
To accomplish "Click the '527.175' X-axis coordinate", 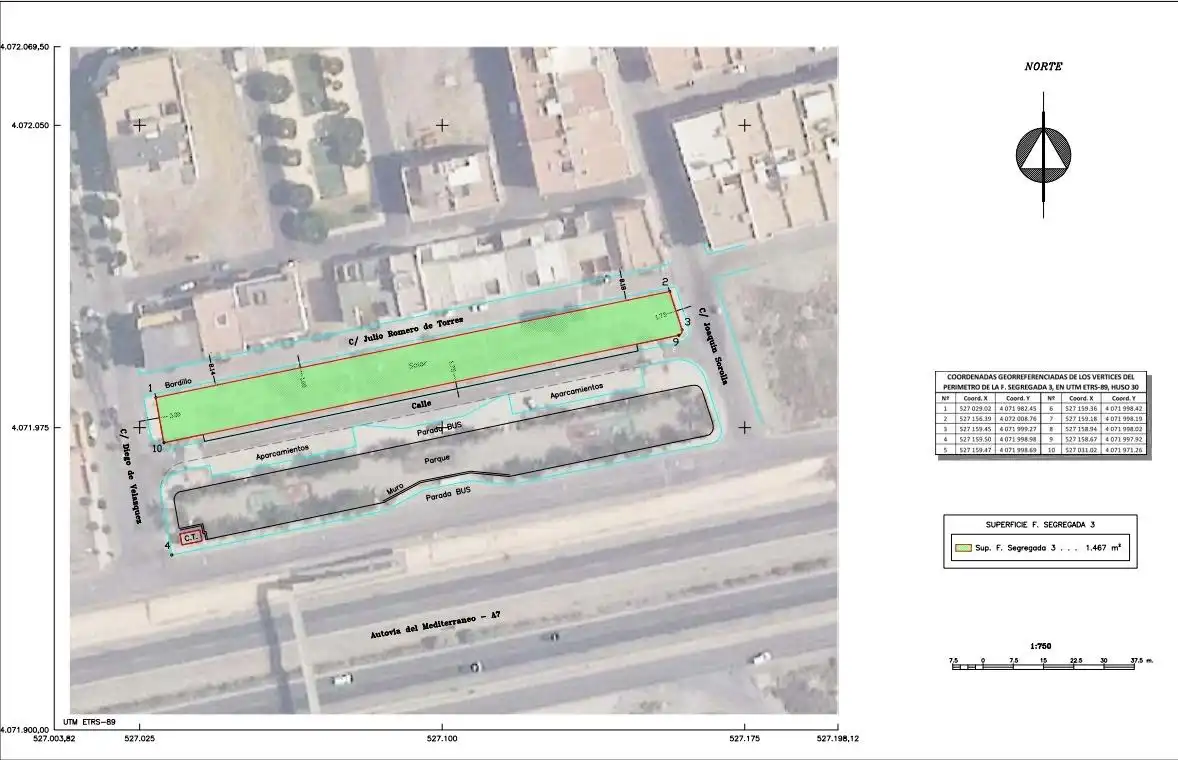I will coord(745,738).
